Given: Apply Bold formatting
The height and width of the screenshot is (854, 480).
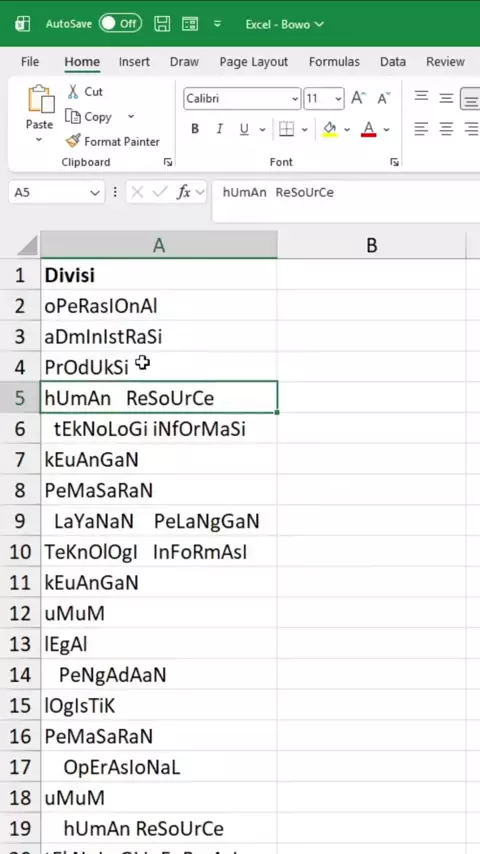Looking at the screenshot, I should [x=195, y=130].
